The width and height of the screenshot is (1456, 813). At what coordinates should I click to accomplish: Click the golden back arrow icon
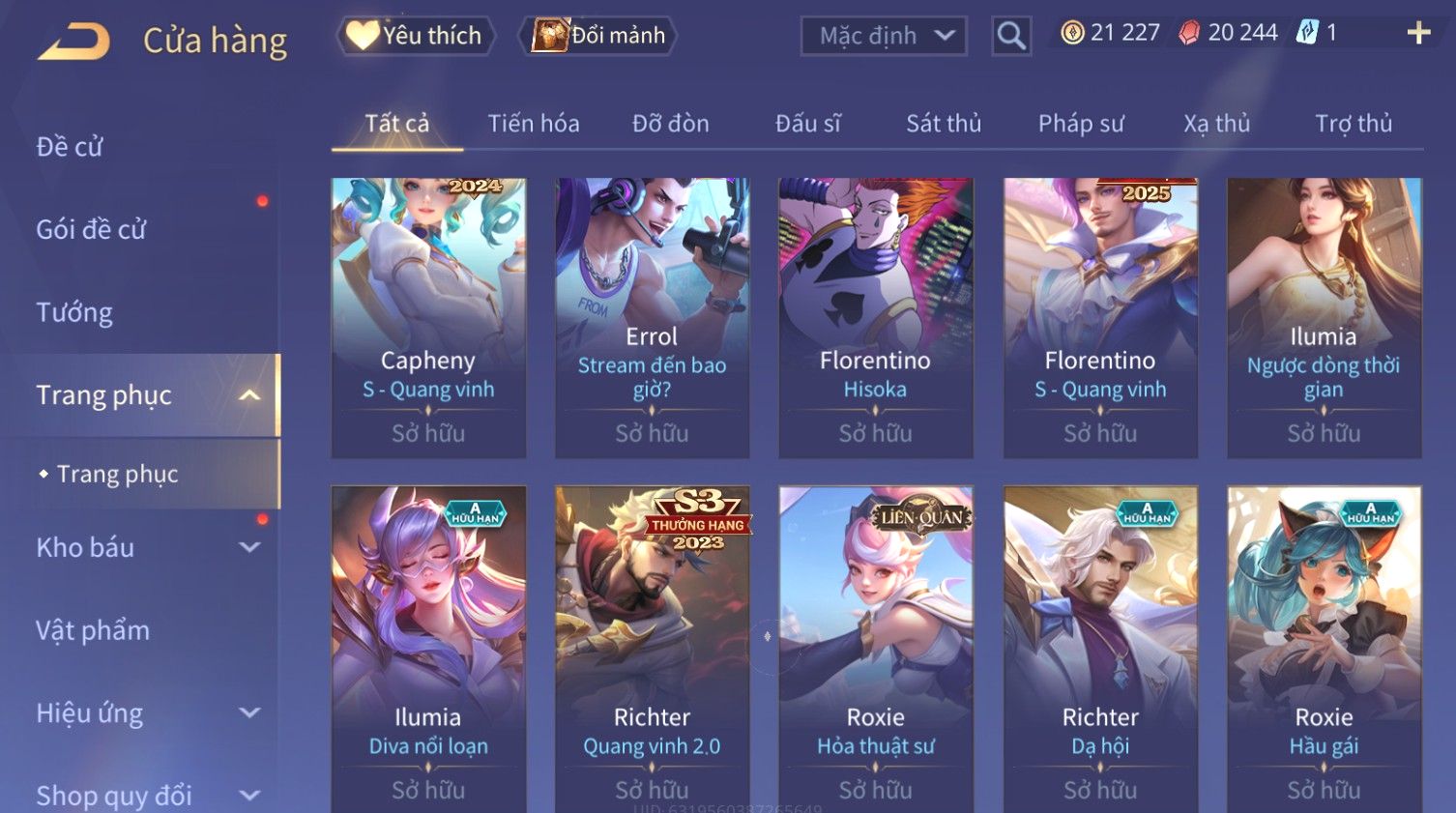tap(74, 42)
